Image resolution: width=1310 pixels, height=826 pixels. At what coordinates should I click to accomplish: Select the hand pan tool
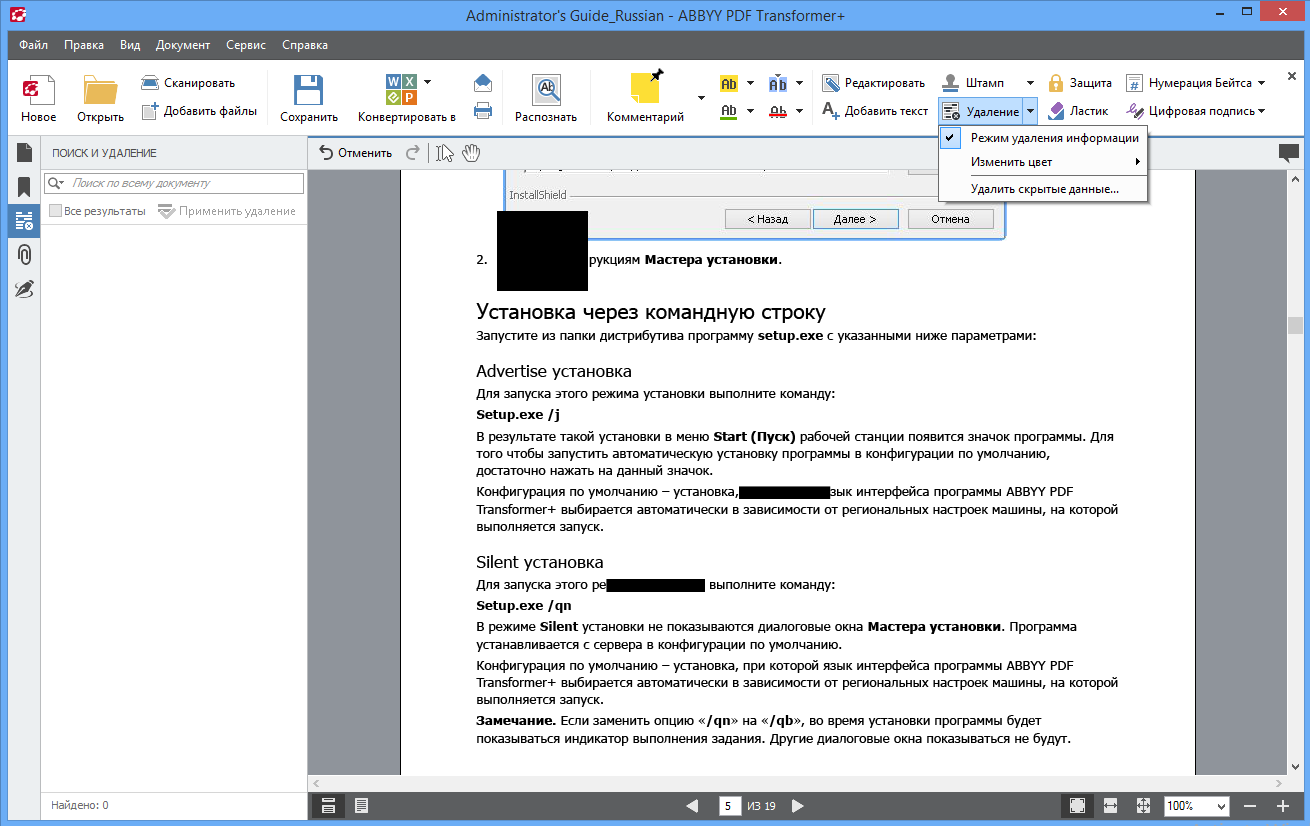coord(471,153)
